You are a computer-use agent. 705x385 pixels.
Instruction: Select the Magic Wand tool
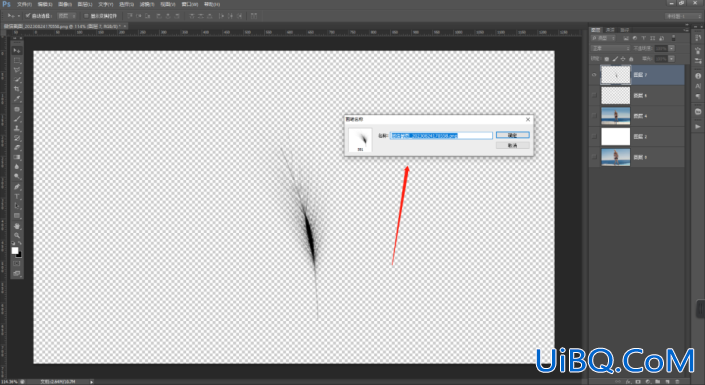click(17, 80)
